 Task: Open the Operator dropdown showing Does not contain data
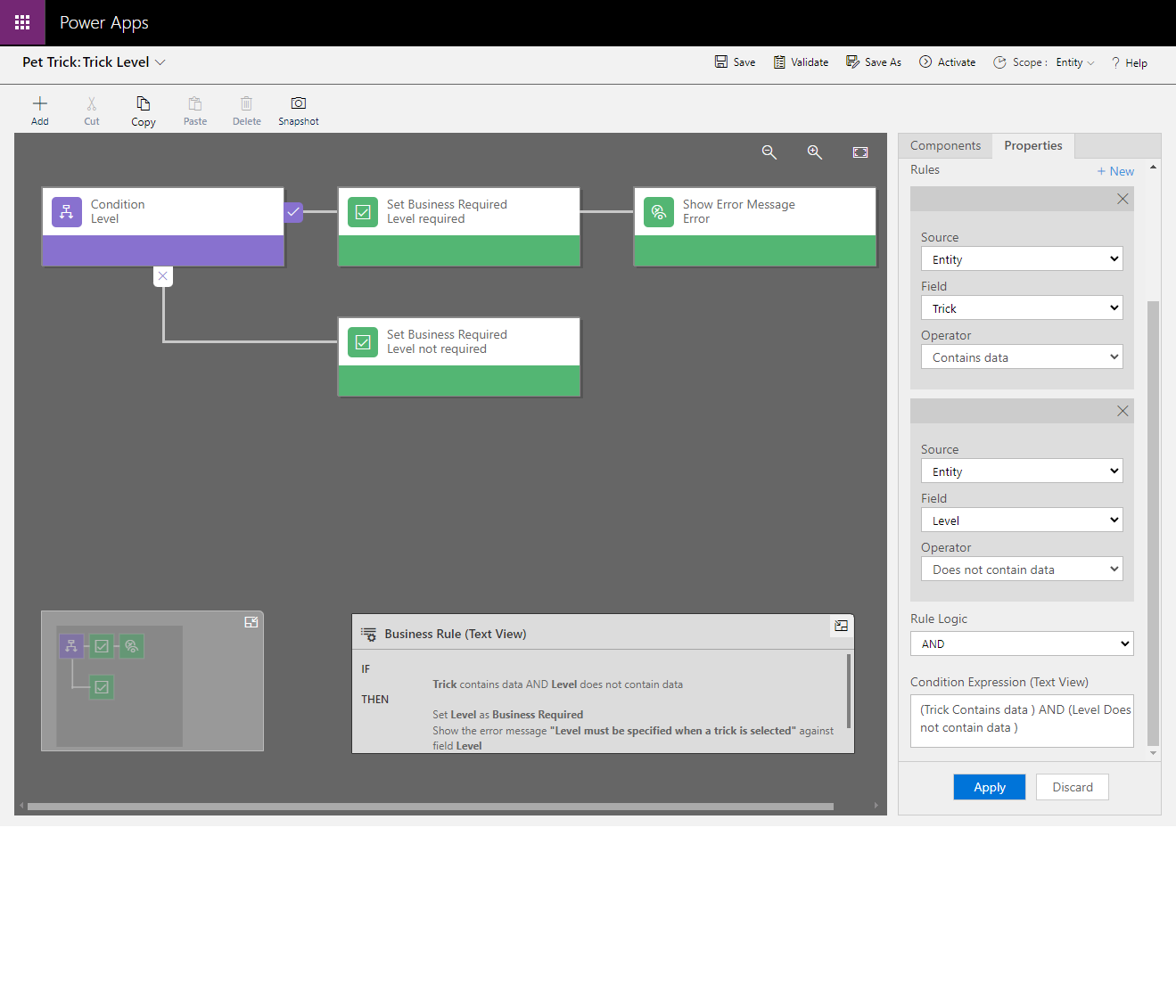1022,570
